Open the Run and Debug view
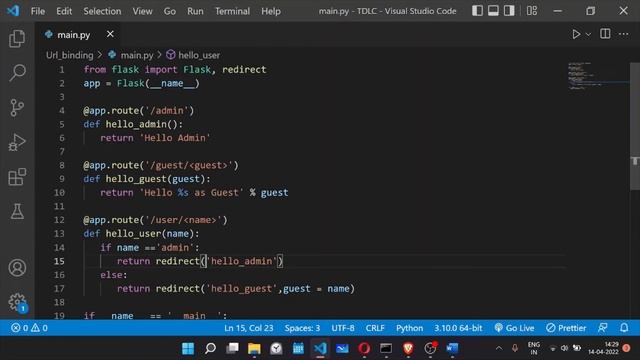This screenshot has width=640, height=360. pos(17,142)
